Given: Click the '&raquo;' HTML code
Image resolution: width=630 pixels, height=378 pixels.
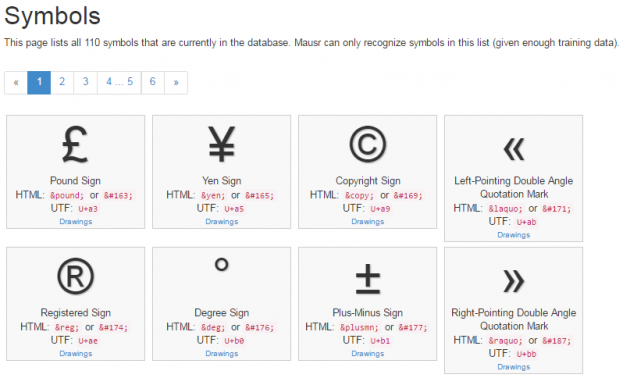Looking at the screenshot, I should pyautogui.click(x=505, y=341).
